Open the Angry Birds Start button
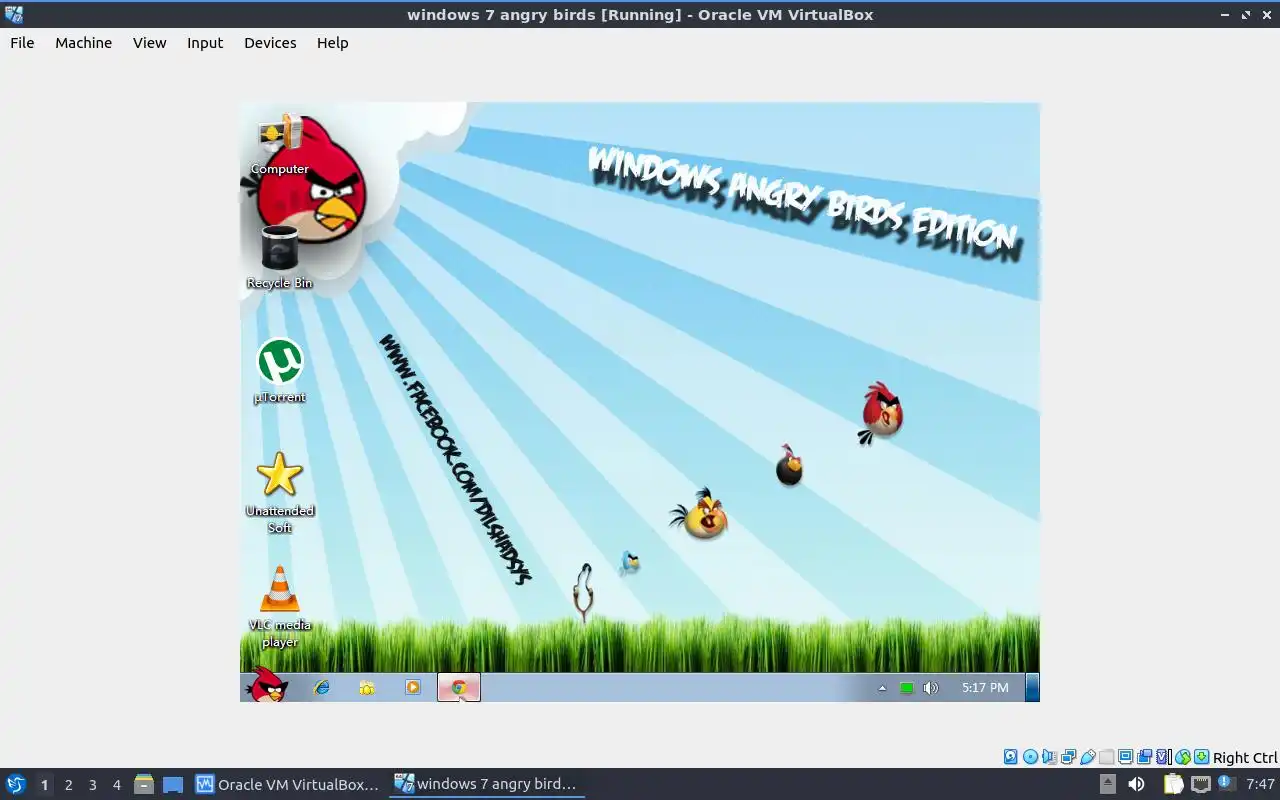The width and height of the screenshot is (1280, 800). pos(267,686)
